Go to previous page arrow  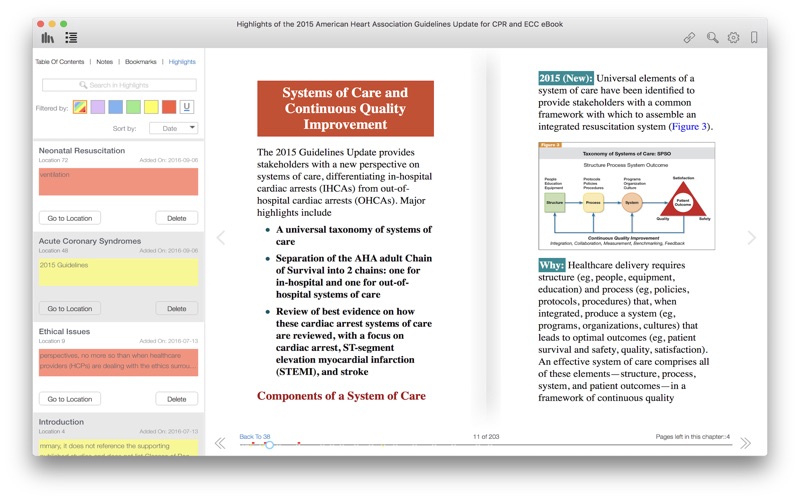[220, 237]
